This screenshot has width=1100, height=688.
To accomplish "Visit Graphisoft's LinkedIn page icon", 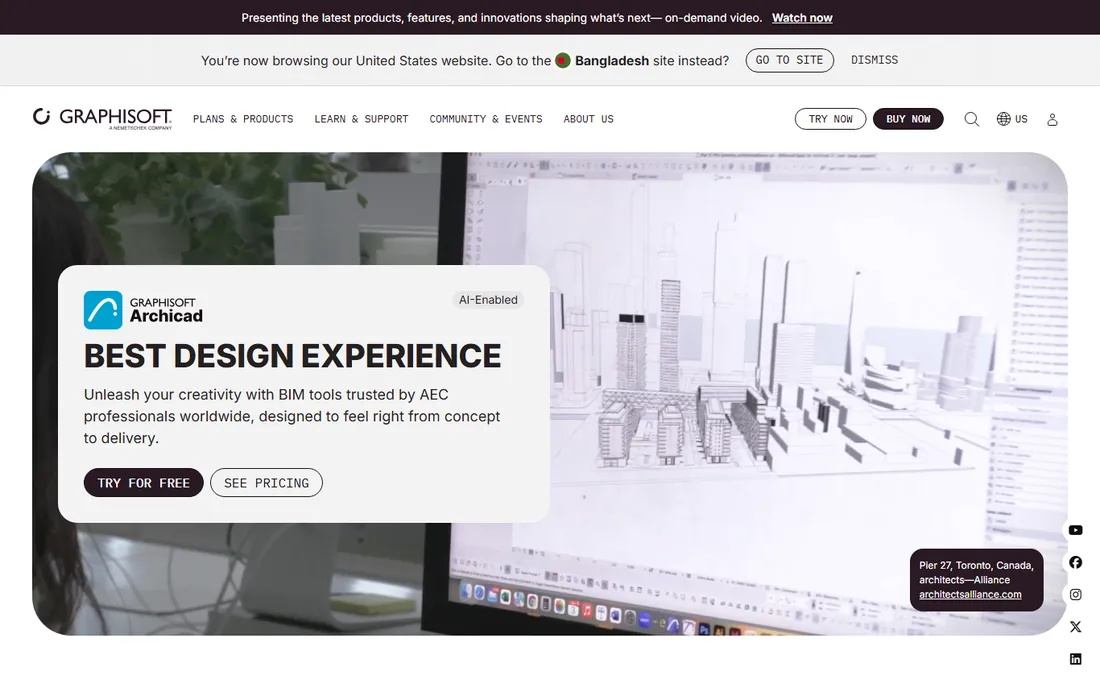I will [x=1075, y=659].
